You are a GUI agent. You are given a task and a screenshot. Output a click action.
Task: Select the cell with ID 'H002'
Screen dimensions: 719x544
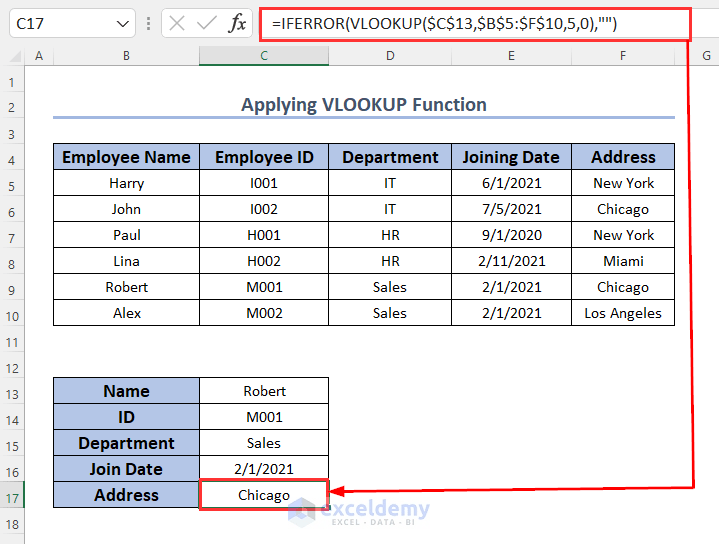(x=264, y=261)
